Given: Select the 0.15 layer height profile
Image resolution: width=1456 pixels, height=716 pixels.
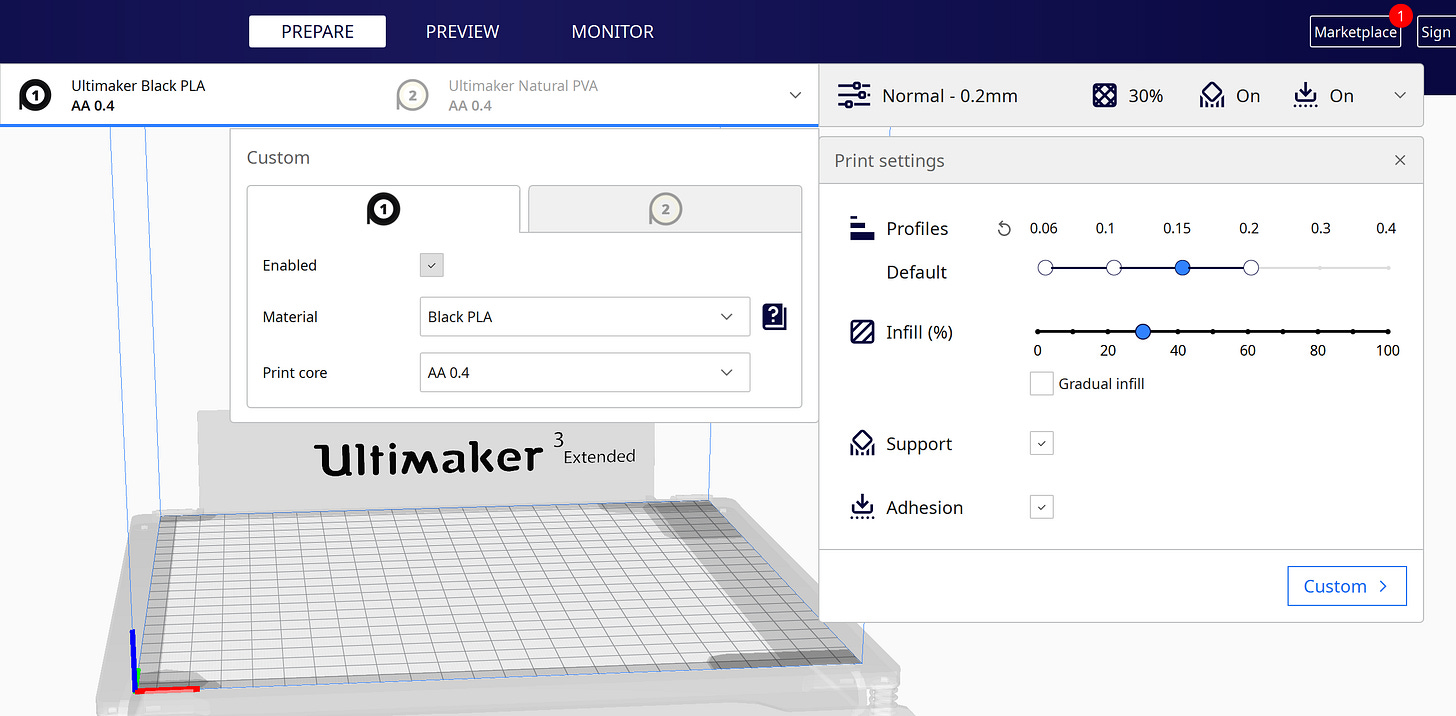Looking at the screenshot, I should point(1182,268).
